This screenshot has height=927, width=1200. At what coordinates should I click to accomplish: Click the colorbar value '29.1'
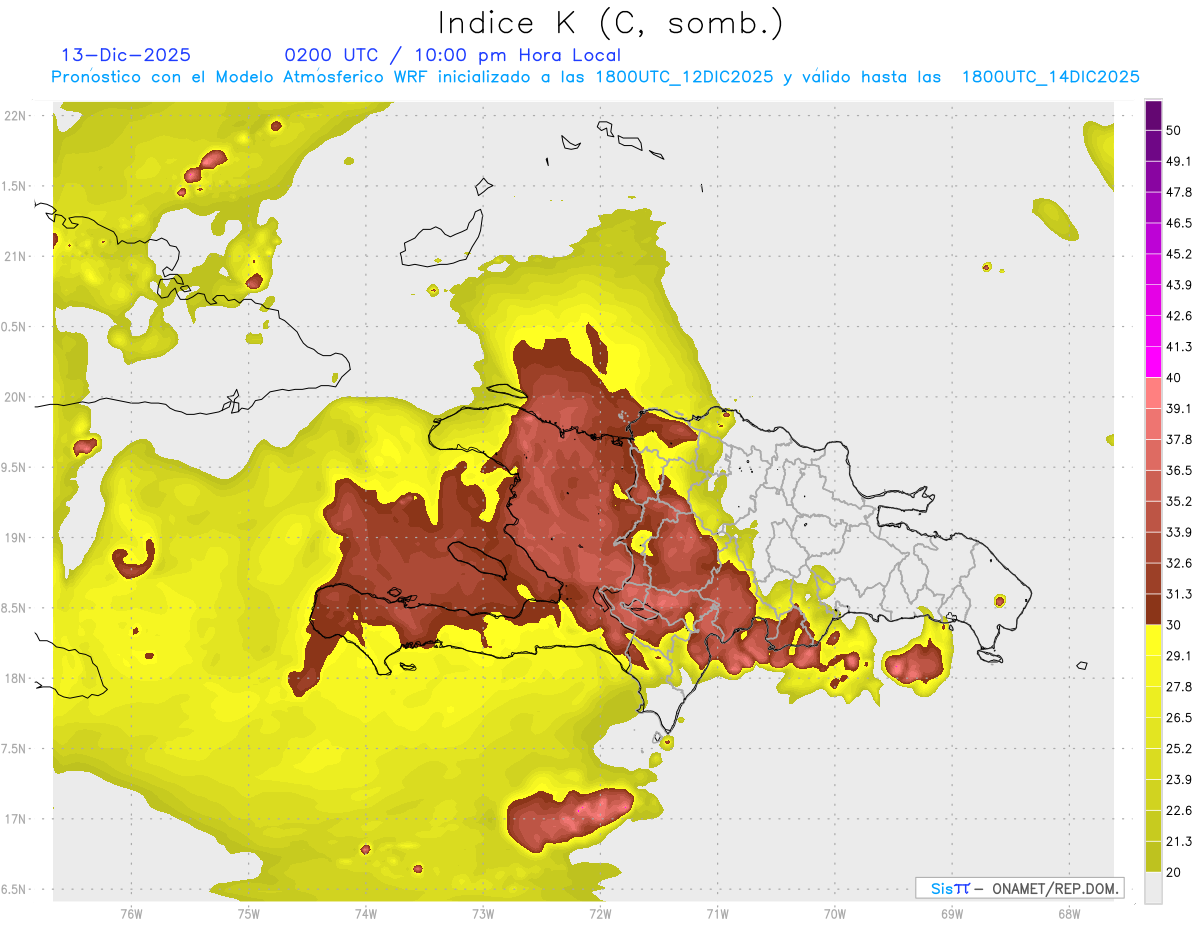pos(1179,656)
